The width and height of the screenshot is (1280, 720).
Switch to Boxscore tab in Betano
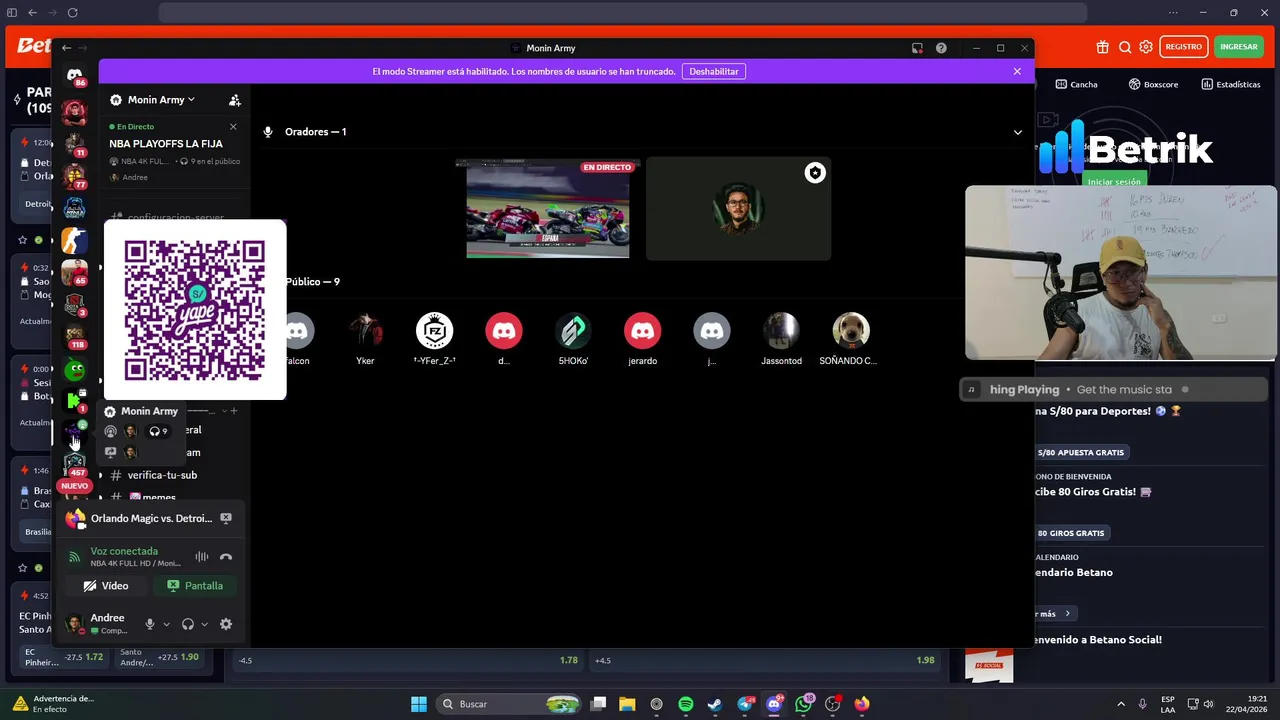(x=1153, y=84)
